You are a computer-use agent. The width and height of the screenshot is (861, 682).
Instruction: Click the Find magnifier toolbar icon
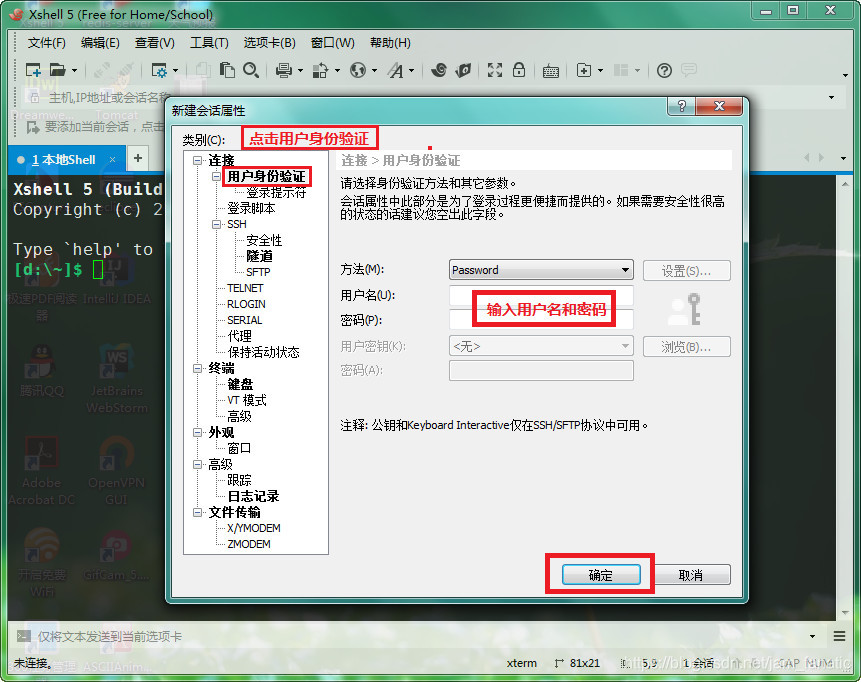[x=251, y=70]
